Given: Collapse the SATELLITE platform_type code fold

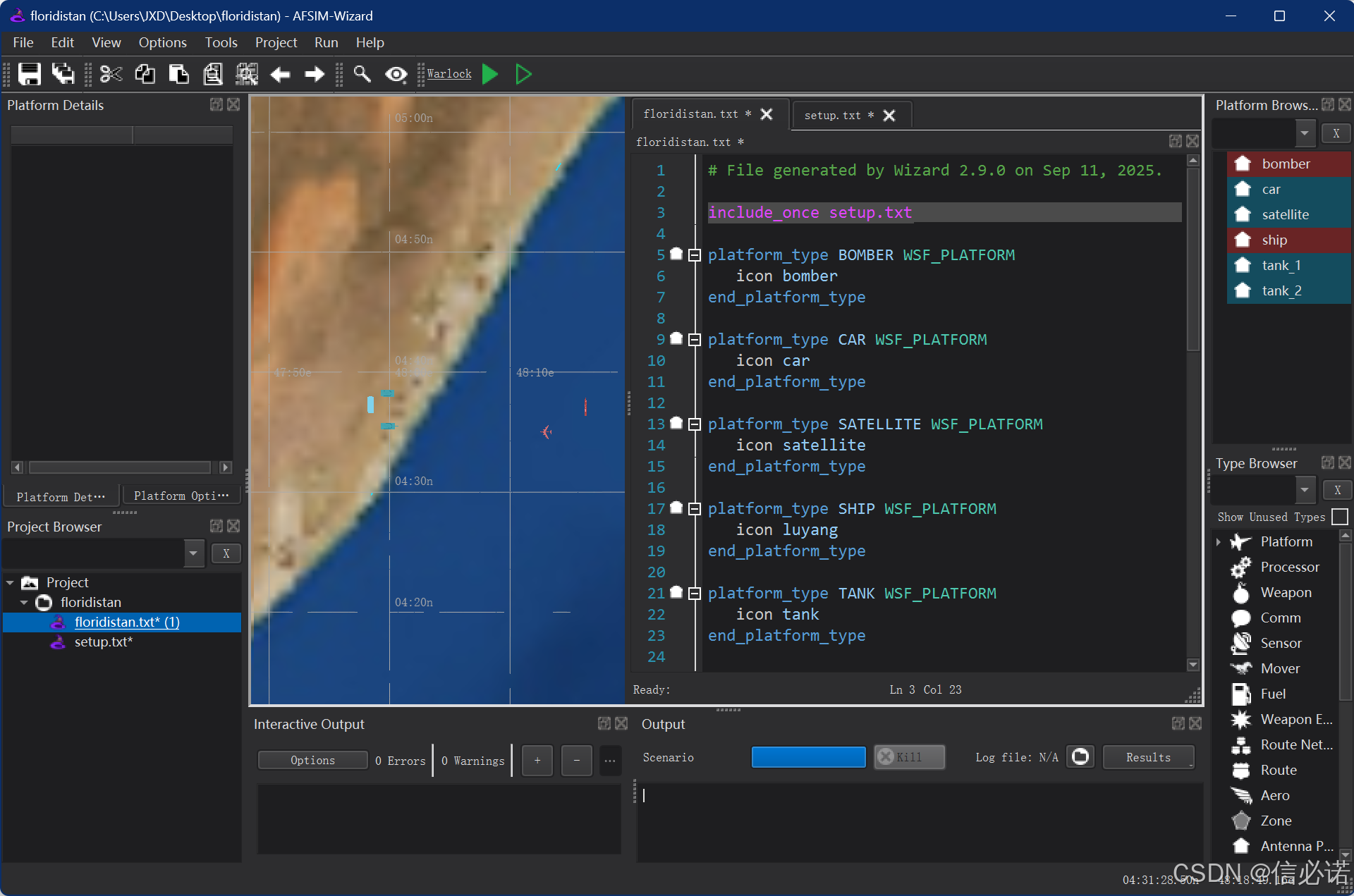Looking at the screenshot, I should (694, 424).
